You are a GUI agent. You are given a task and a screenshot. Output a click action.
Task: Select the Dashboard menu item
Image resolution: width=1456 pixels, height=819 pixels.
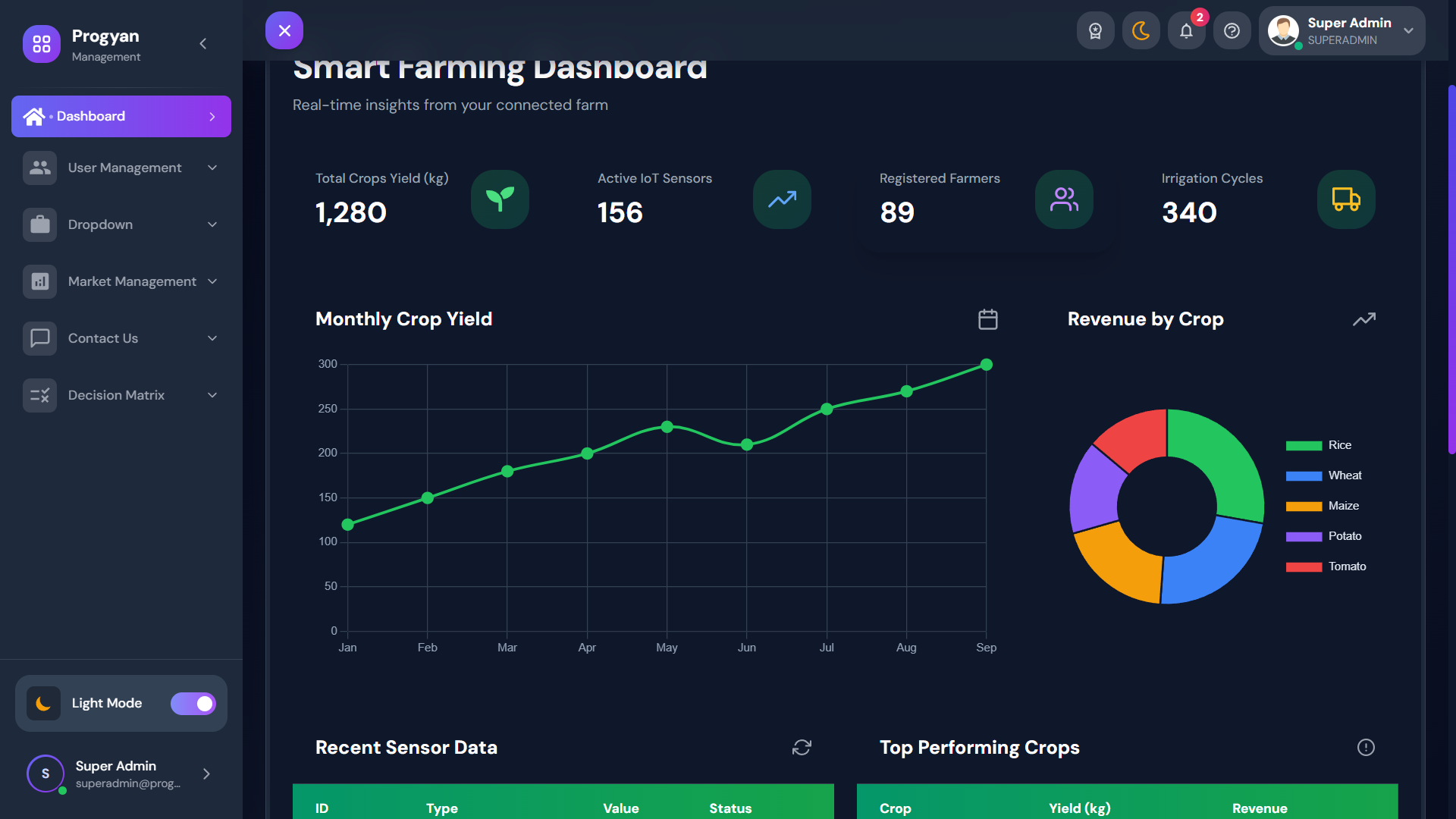coord(121,116)
